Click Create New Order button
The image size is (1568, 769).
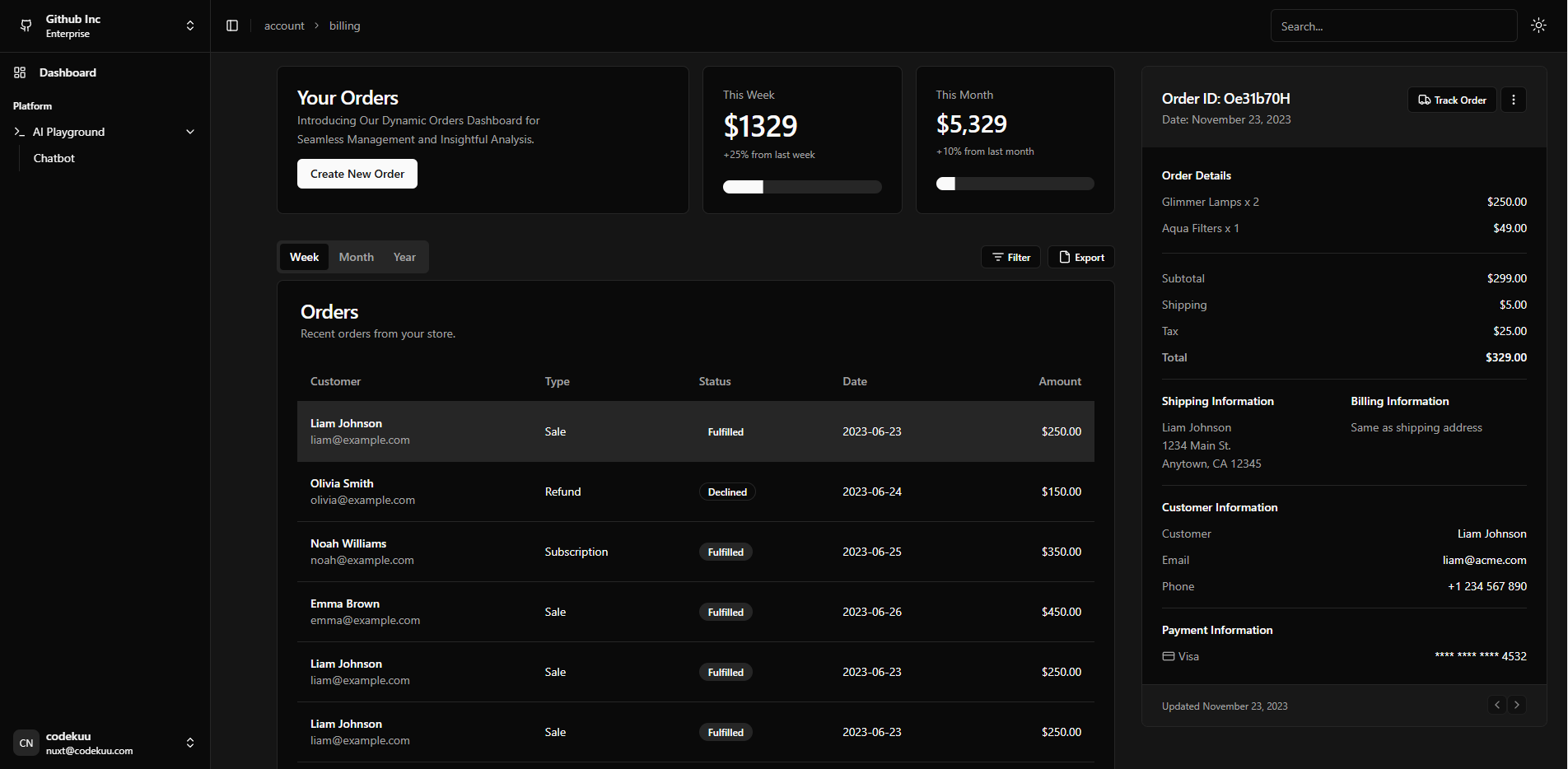(357, 174)
